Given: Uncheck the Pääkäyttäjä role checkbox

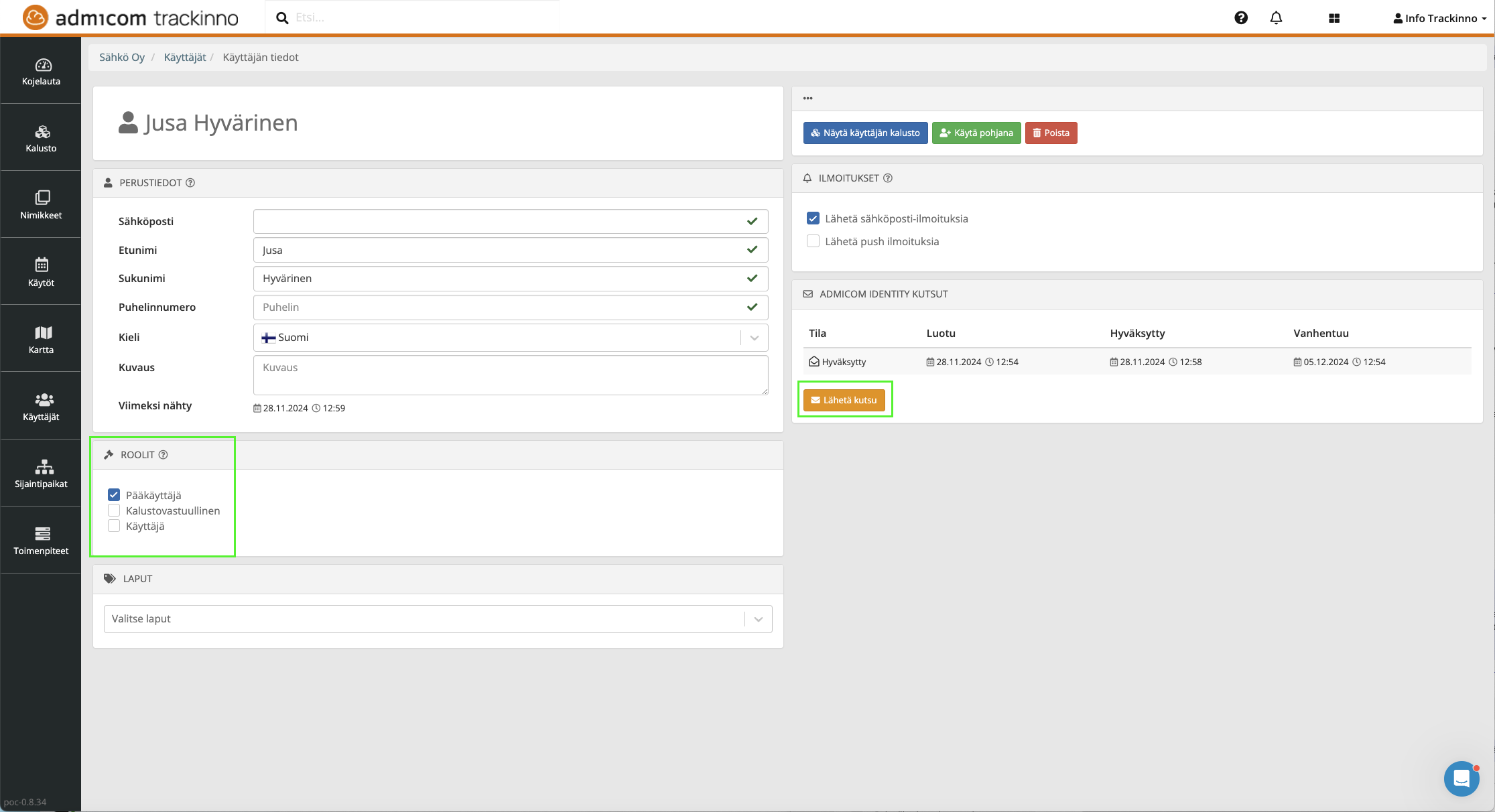Looking at the screenshot, I should coord(114,495).
